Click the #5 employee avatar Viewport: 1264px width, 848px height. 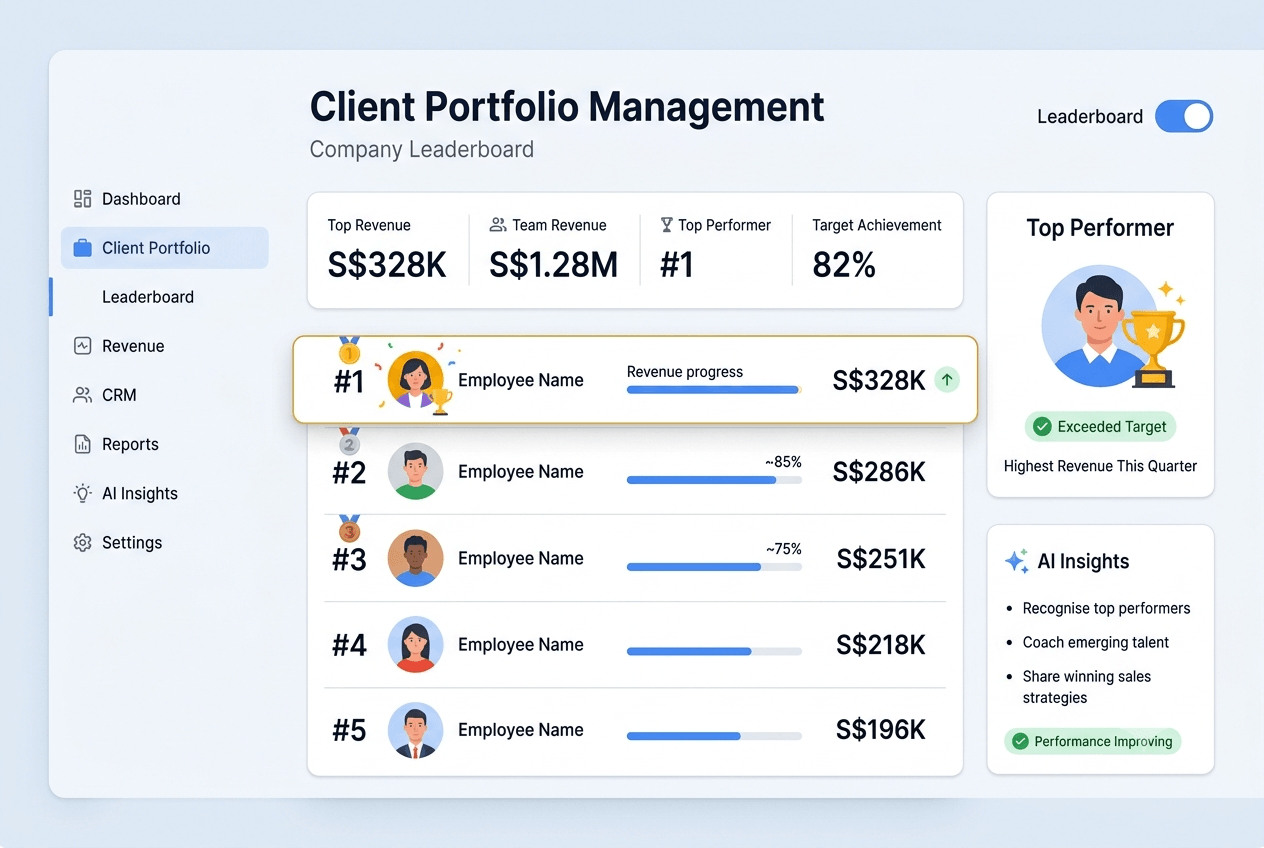point(415,730)
